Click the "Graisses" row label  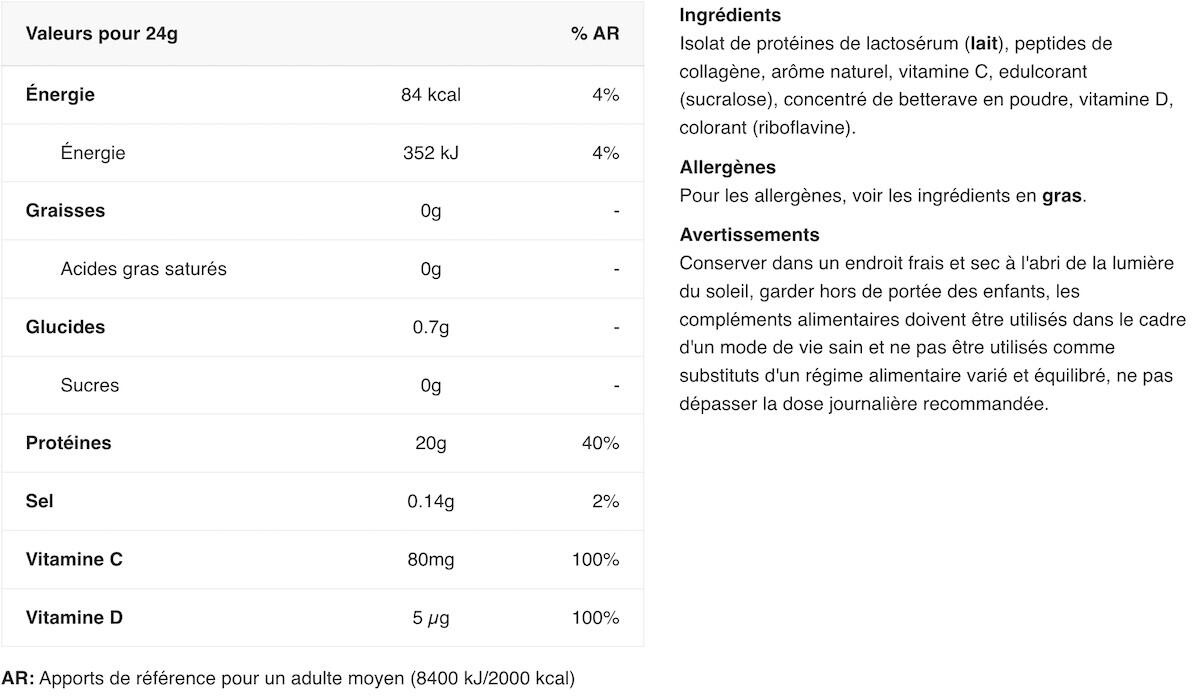coord(65,211)
